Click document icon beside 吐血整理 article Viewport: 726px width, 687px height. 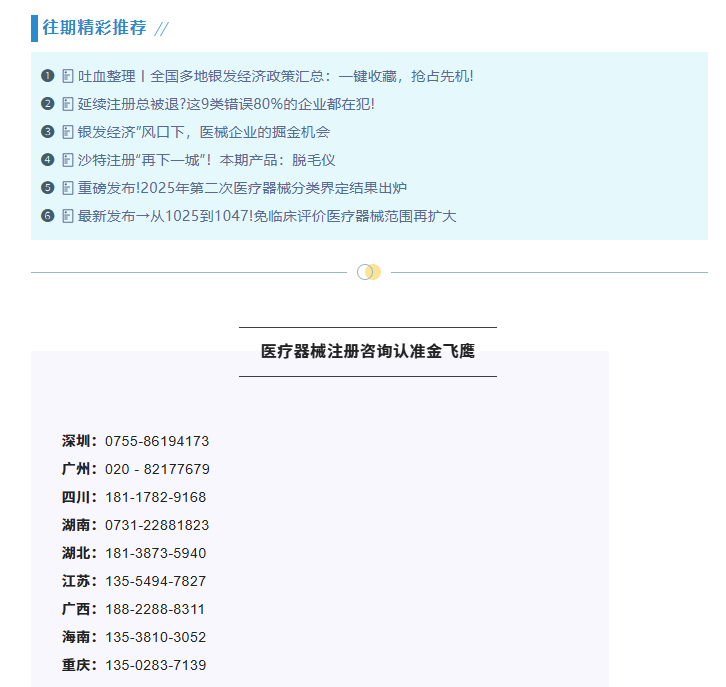[x=68, y=76]
